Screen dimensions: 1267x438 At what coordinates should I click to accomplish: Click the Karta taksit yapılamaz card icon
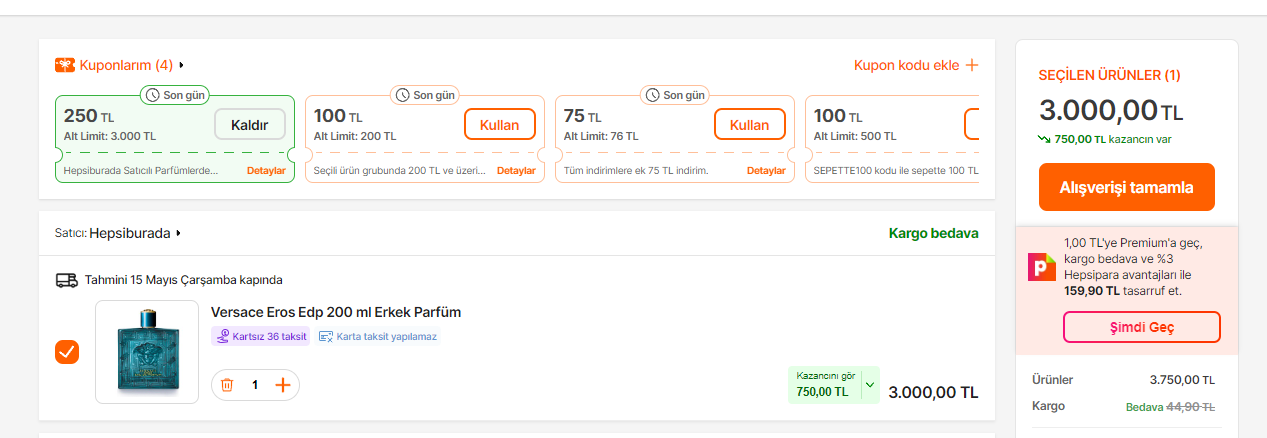pyautogui.click(x=326, y=336)
